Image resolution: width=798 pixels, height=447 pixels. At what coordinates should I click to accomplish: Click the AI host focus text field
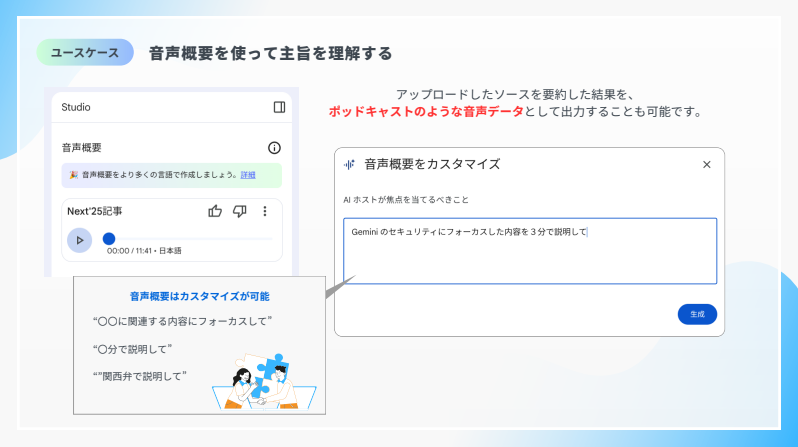[x=530, y=251]
